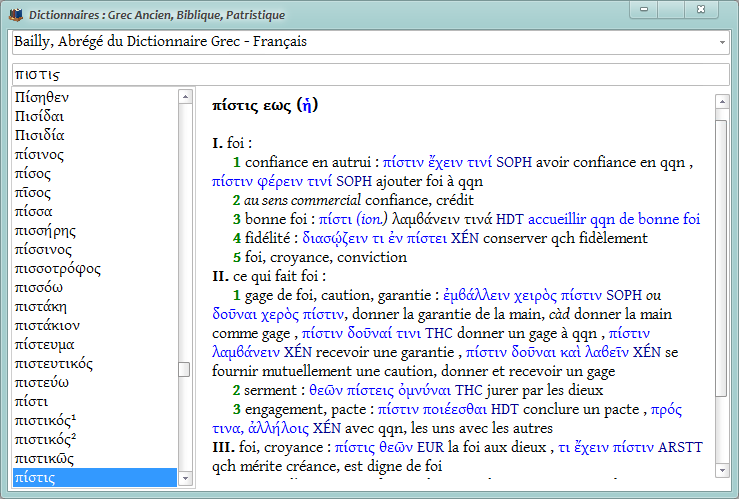Select the Bailly dictionary combo box
This screenshot has width=739, height=499.
pyautogui.click(x=370, y=42)
